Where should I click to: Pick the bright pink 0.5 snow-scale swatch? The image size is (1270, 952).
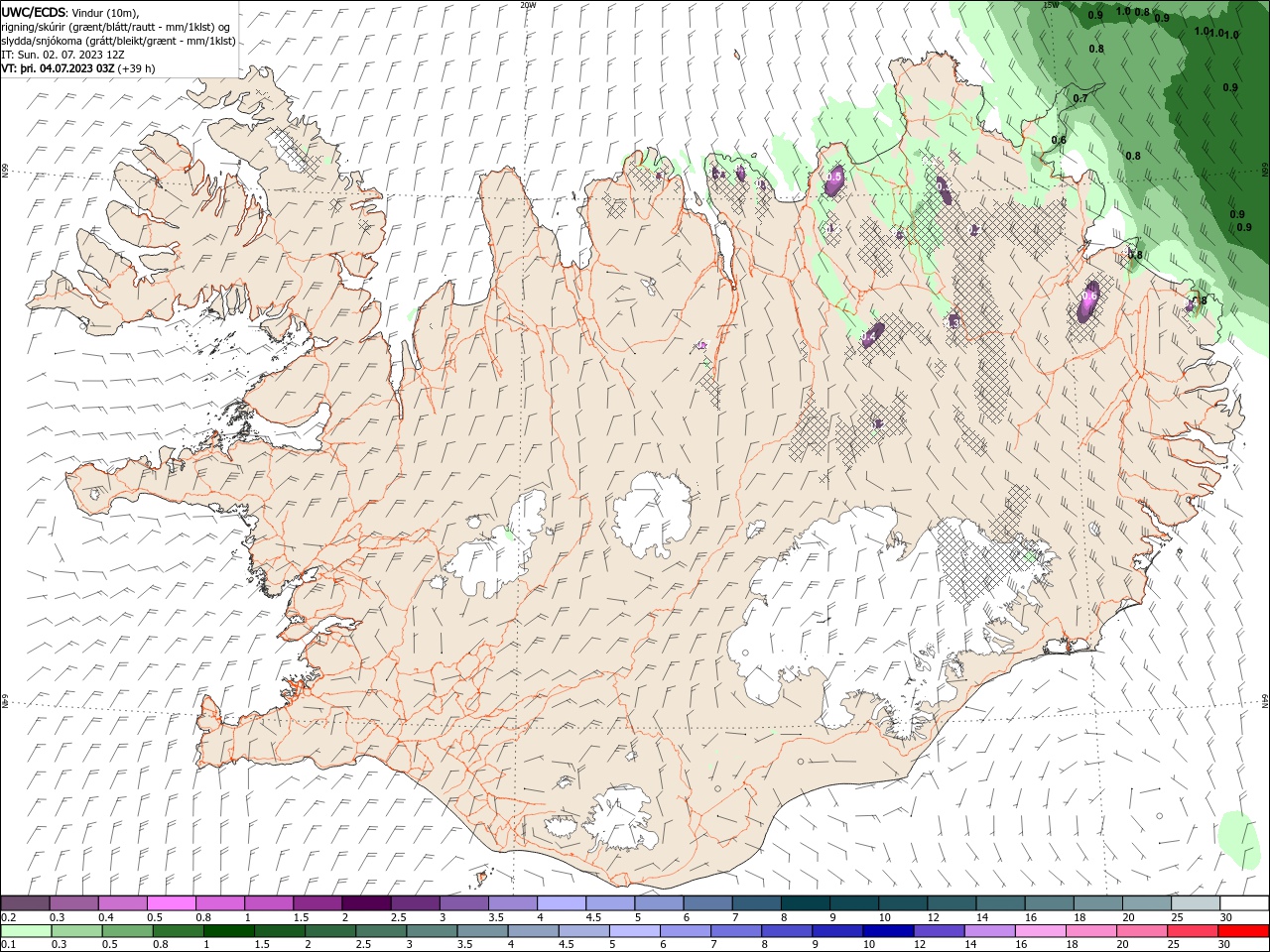[173, 903]
